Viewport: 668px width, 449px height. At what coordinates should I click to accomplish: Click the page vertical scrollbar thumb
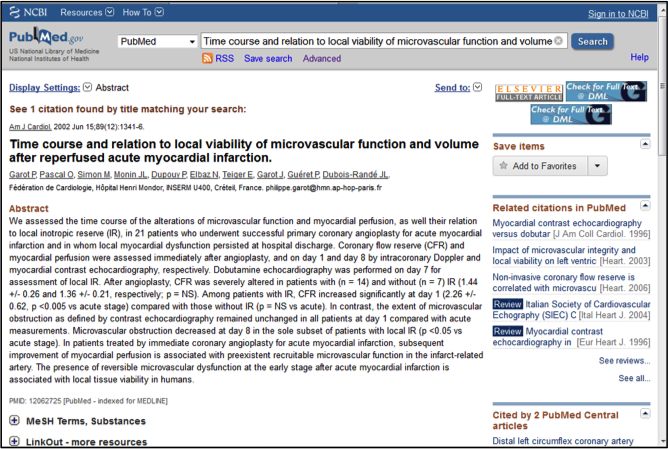(x=662, y=85)
